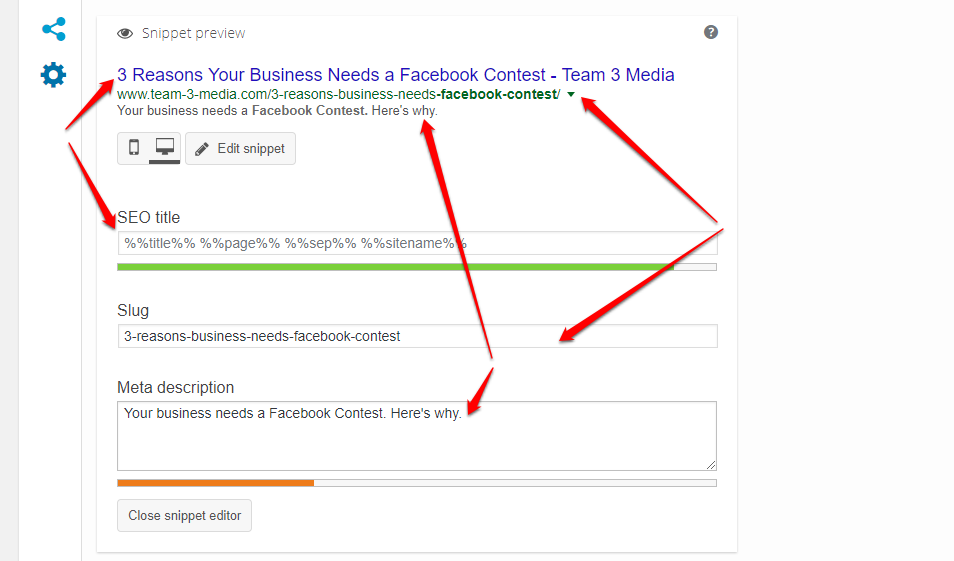Screen dimensions: 954x561
Task: Open the blue snippet title link
Action: tap(395, 75)
